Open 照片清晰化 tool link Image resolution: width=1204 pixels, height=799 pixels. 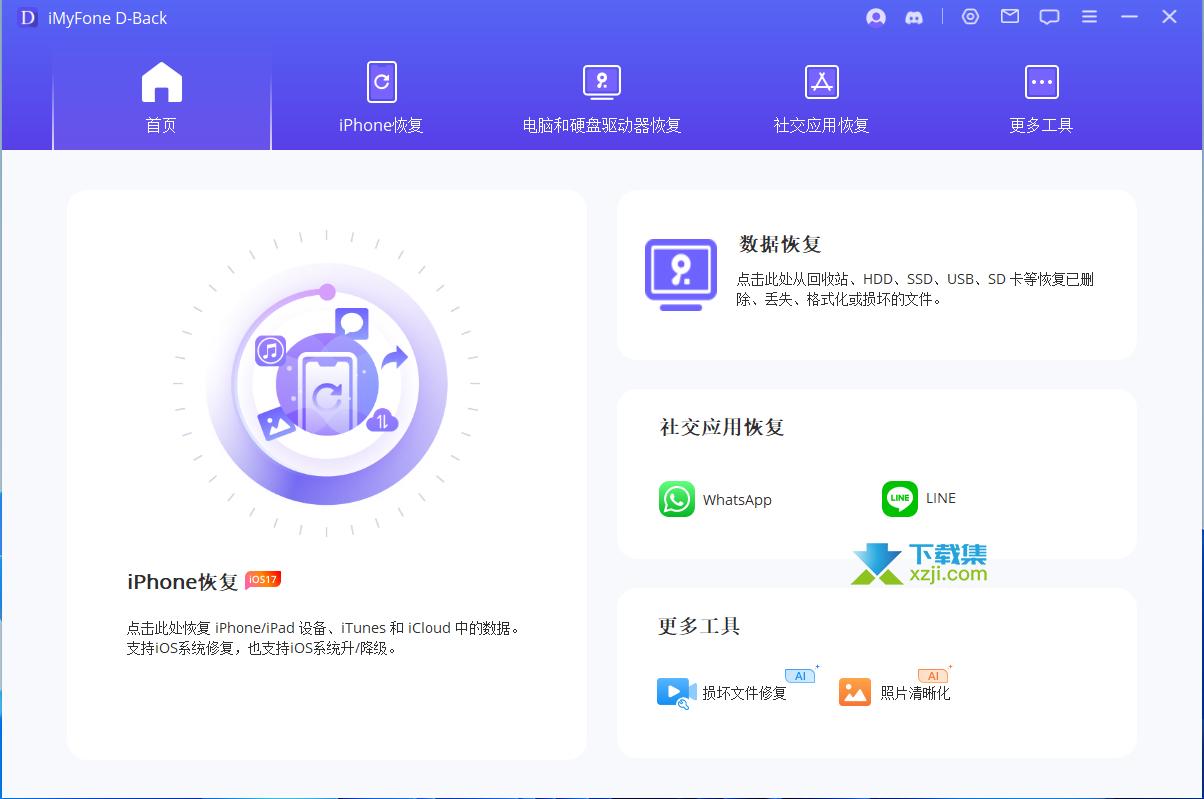pos(915,693)
